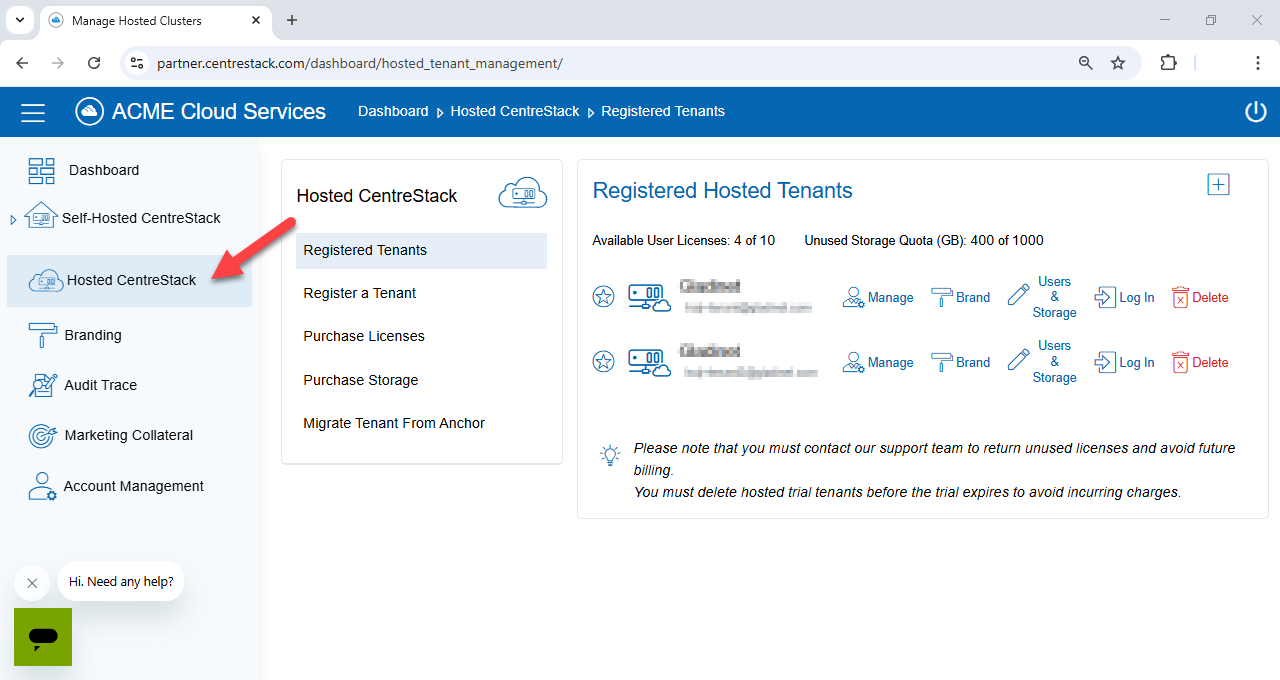This screenshot has height=680, width=1280.
Task: Select Register a Tenant menu item
Action: (x=359, y=293)
